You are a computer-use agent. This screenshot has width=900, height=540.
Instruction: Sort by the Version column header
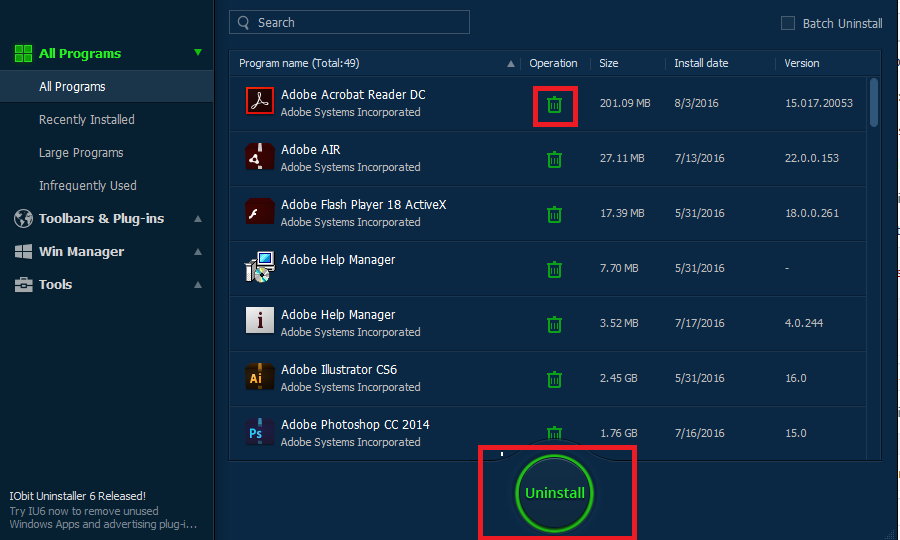802,63
